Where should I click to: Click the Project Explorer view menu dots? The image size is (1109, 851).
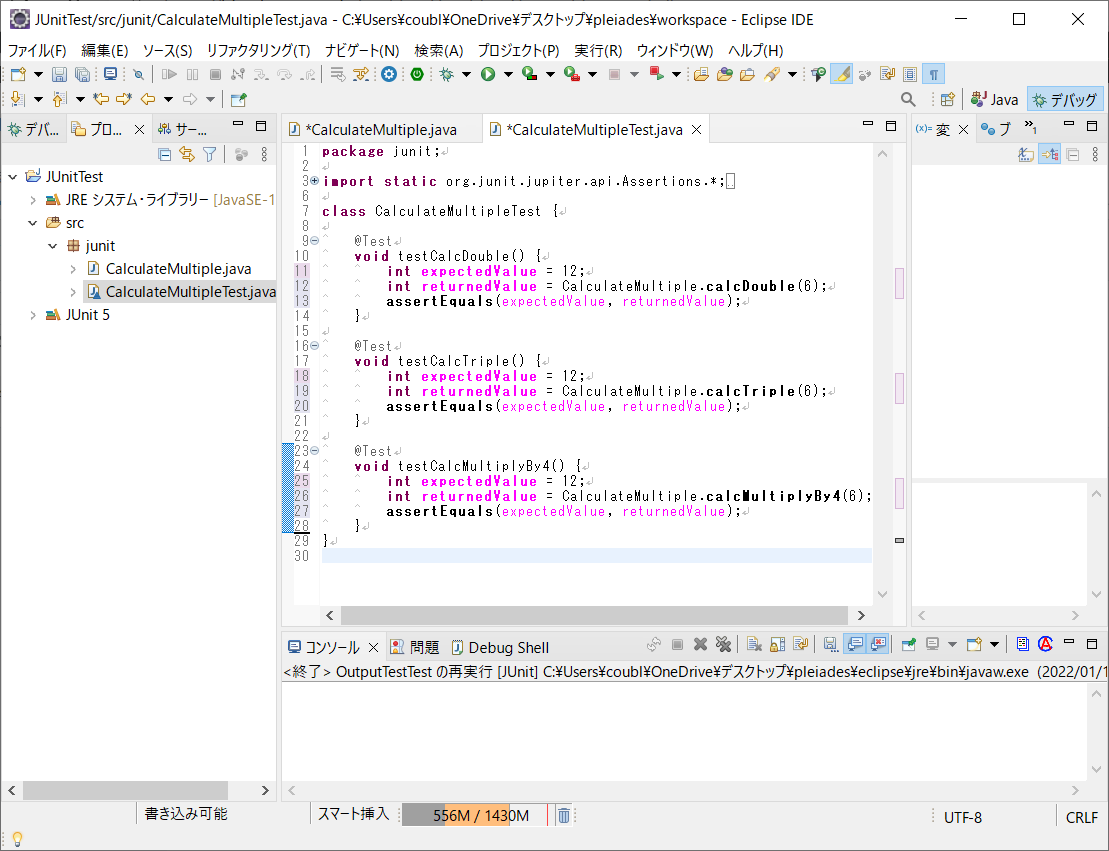pos(264,154)
